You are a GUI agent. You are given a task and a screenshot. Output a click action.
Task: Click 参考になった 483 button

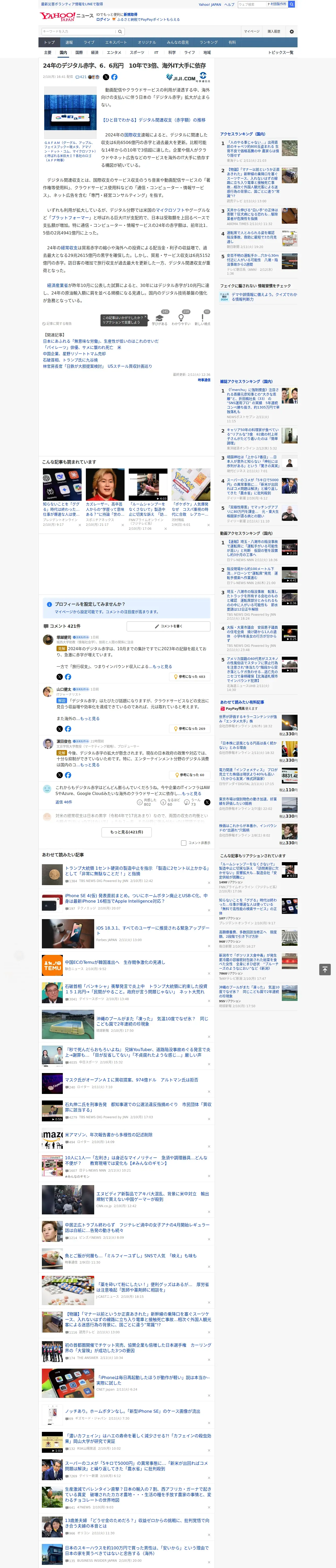[x=190, y=676]
